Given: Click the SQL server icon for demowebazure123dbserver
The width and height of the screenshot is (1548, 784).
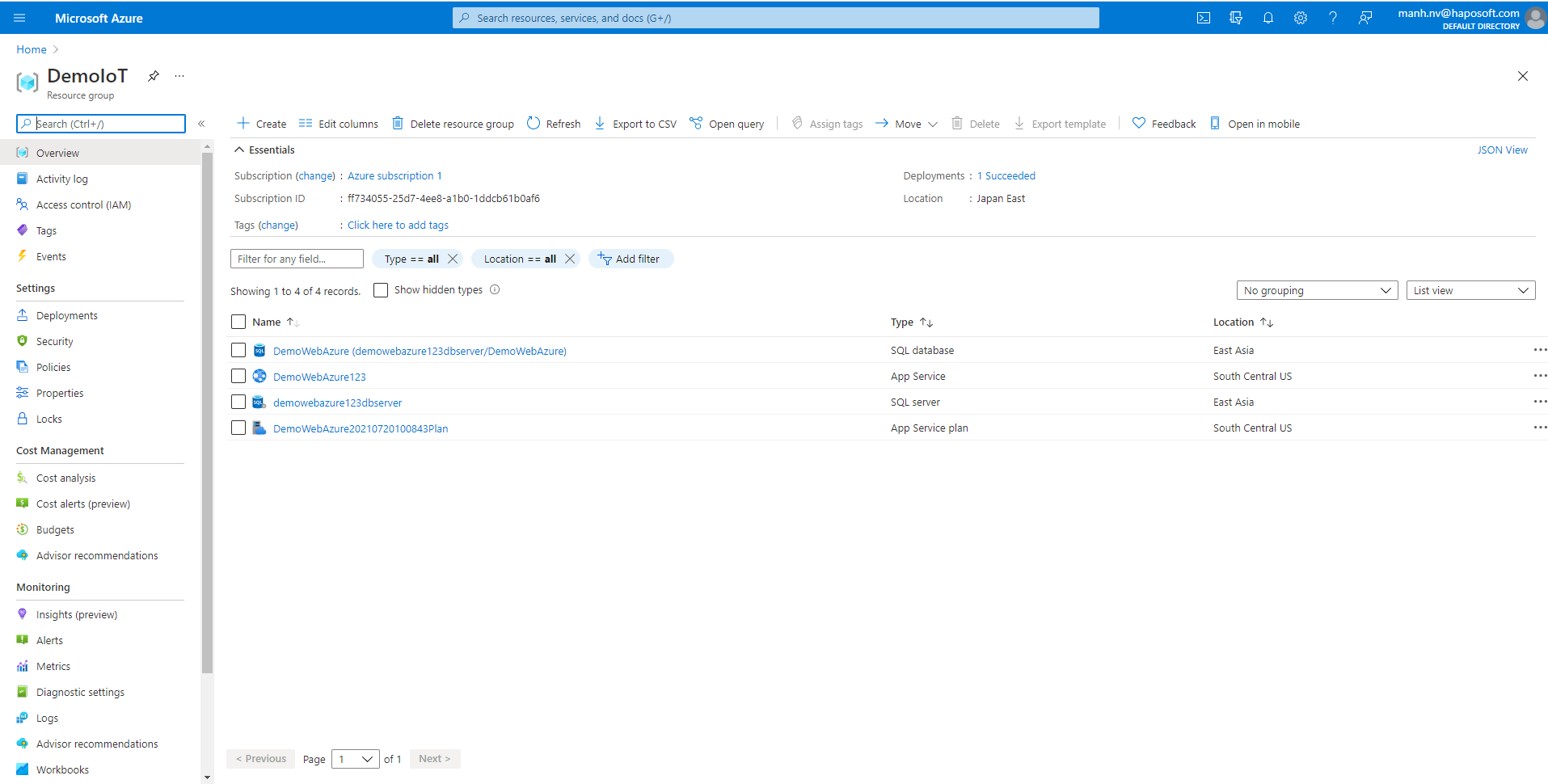Looking at the screenshot, I should (x=259, y=402).
